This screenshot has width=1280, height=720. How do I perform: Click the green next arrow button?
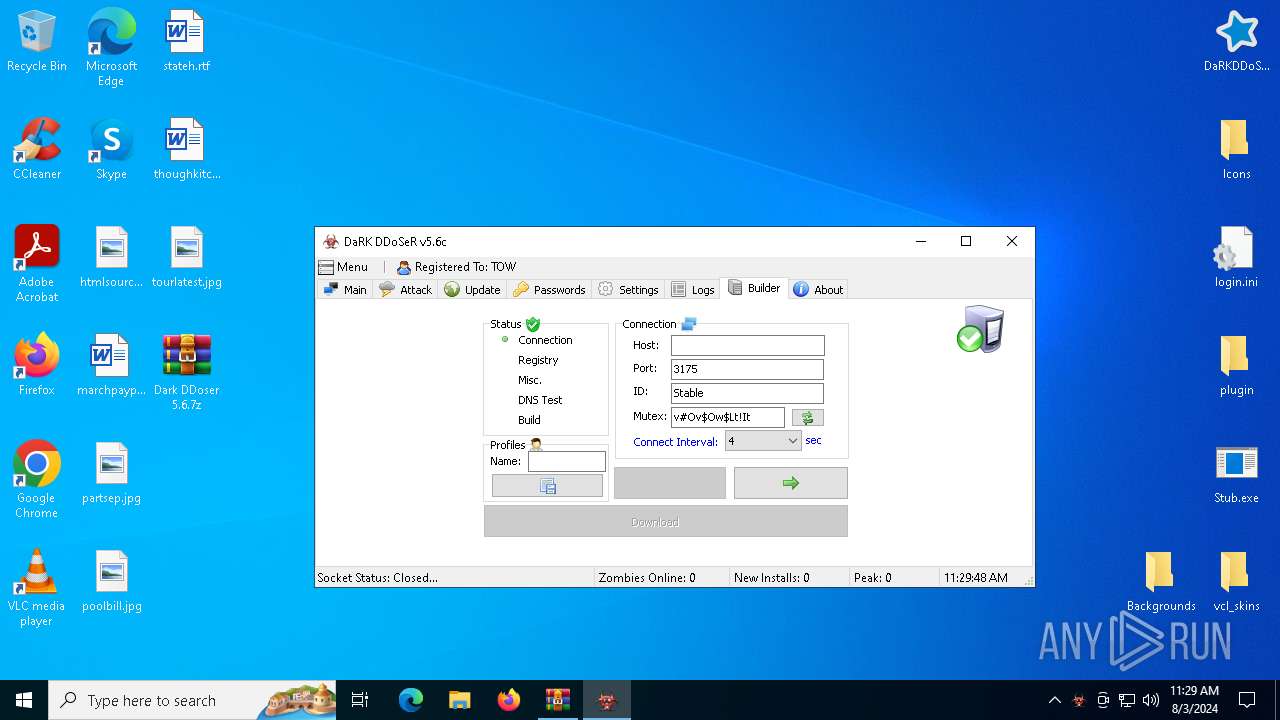point(790,483)
